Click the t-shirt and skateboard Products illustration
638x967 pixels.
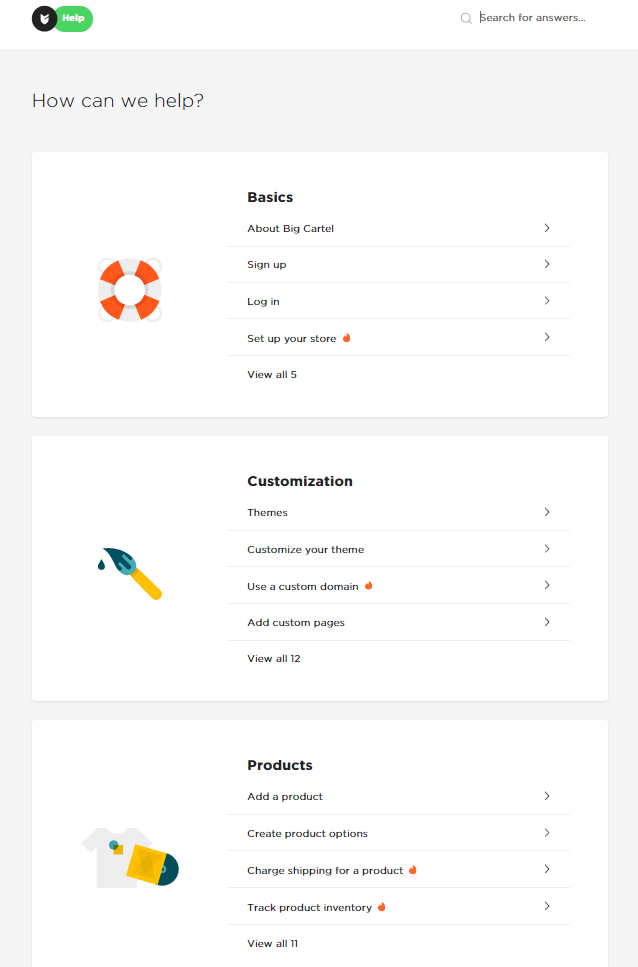[130, 857]
